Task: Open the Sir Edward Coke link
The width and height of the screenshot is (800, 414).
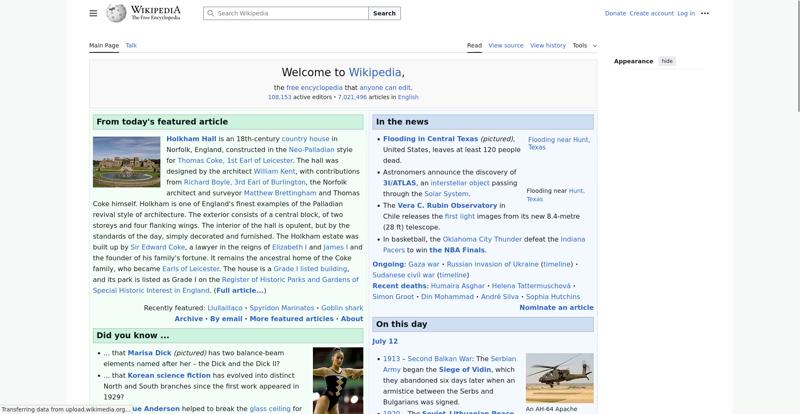Action: (x=158, y=247)
